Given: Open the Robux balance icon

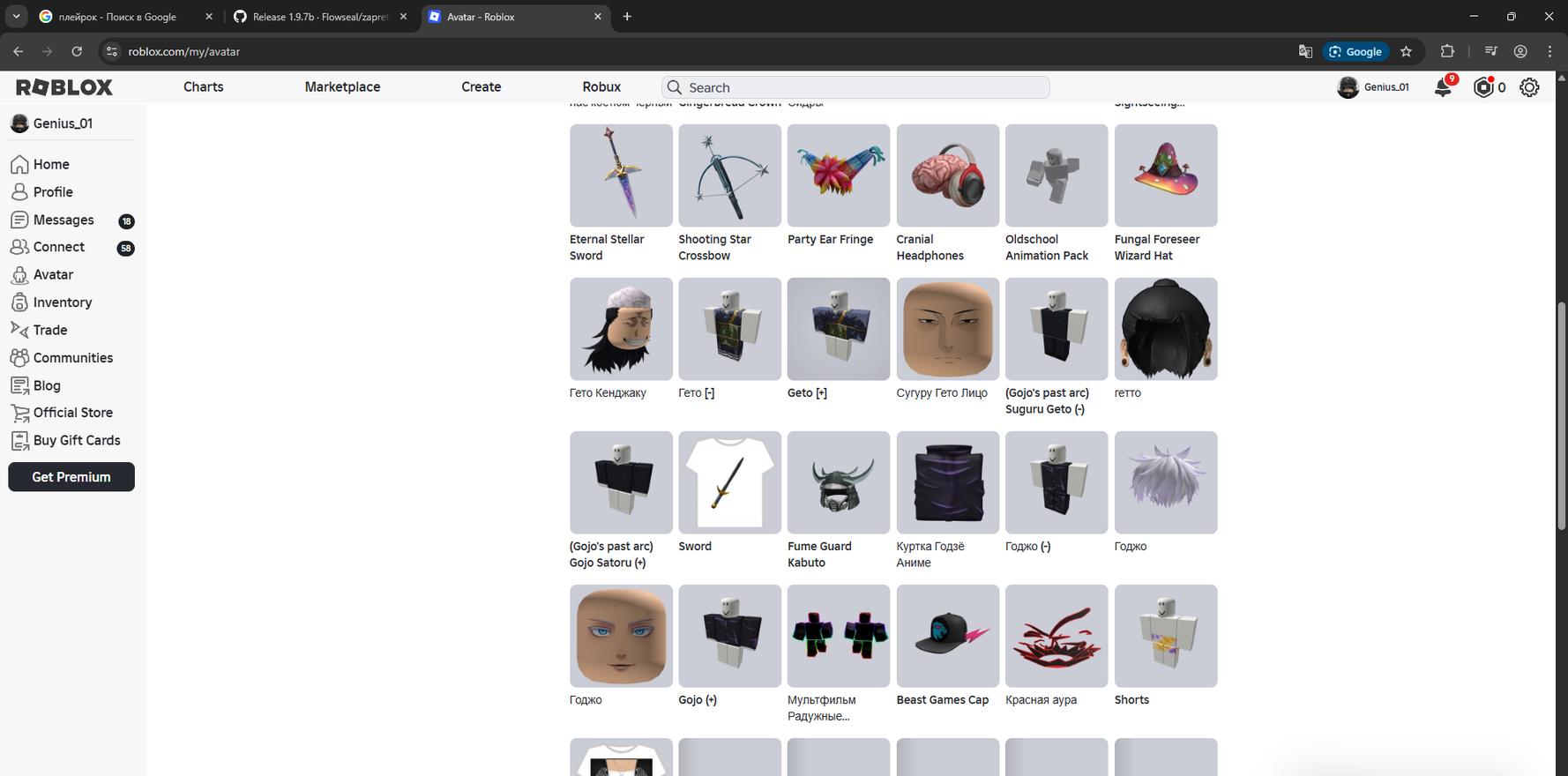Looking at the screenshot, I should pos(1484,87).
